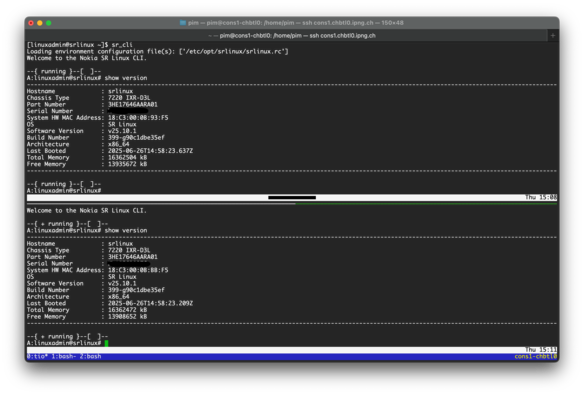Select the tab titled ssh cons1.chbtl0.ipng.ch
Viewport: 584px width, 395px height.
pos(292,35)
